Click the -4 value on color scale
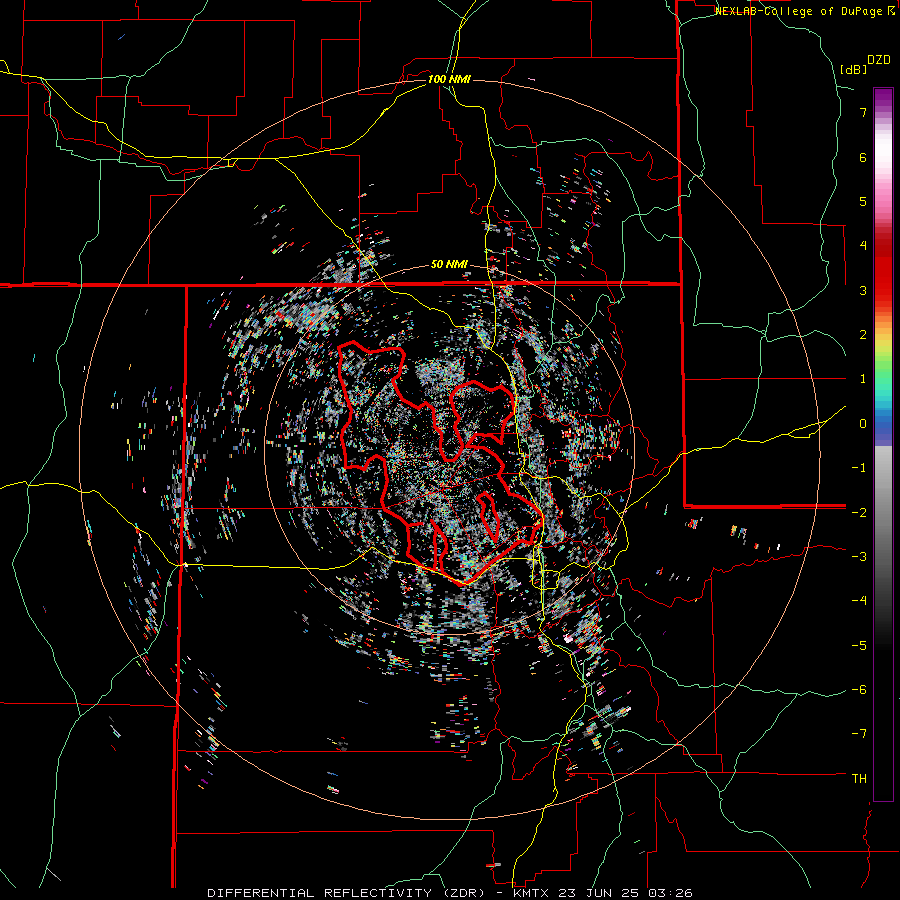Viewport: 900px width, 900px height. pyautogui.click(x=859, y=601)
